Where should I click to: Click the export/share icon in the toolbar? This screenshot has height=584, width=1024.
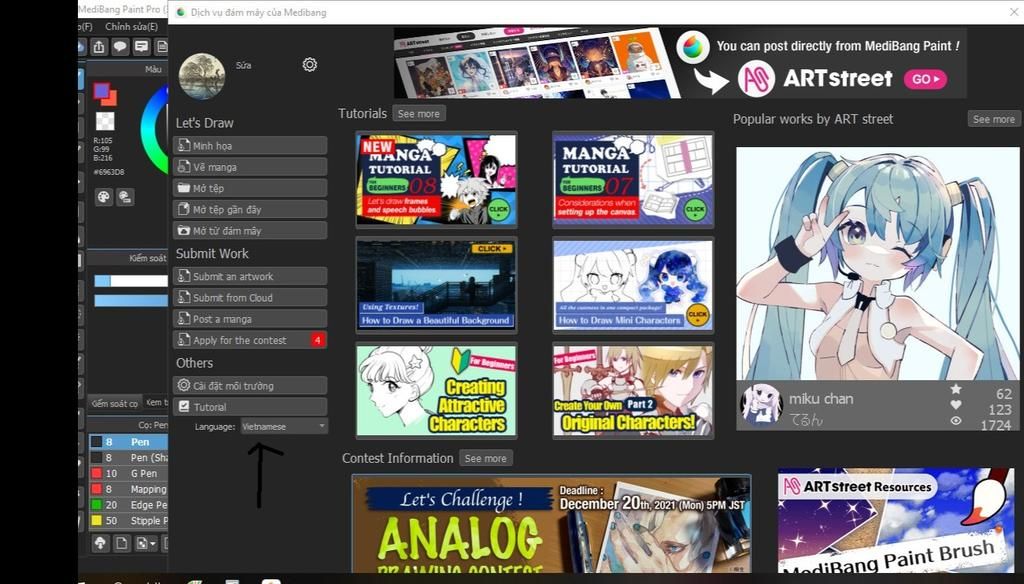coord(99,47)
